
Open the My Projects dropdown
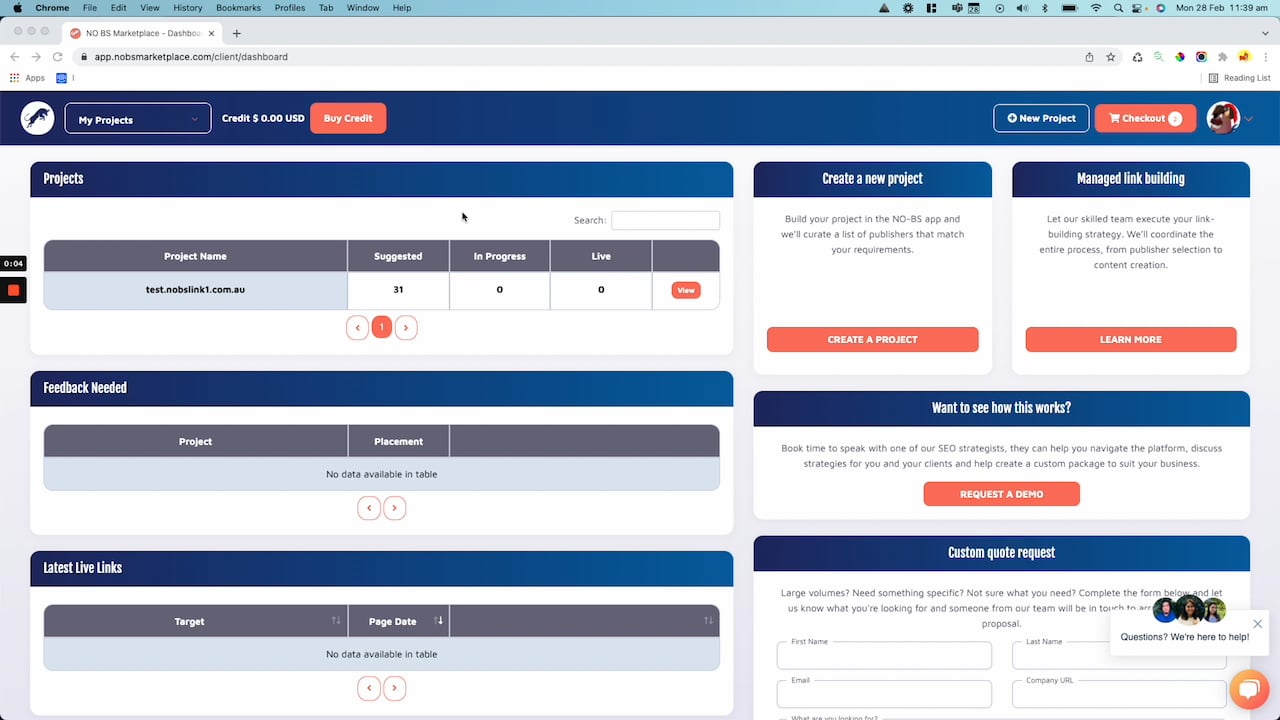[138, 119]
